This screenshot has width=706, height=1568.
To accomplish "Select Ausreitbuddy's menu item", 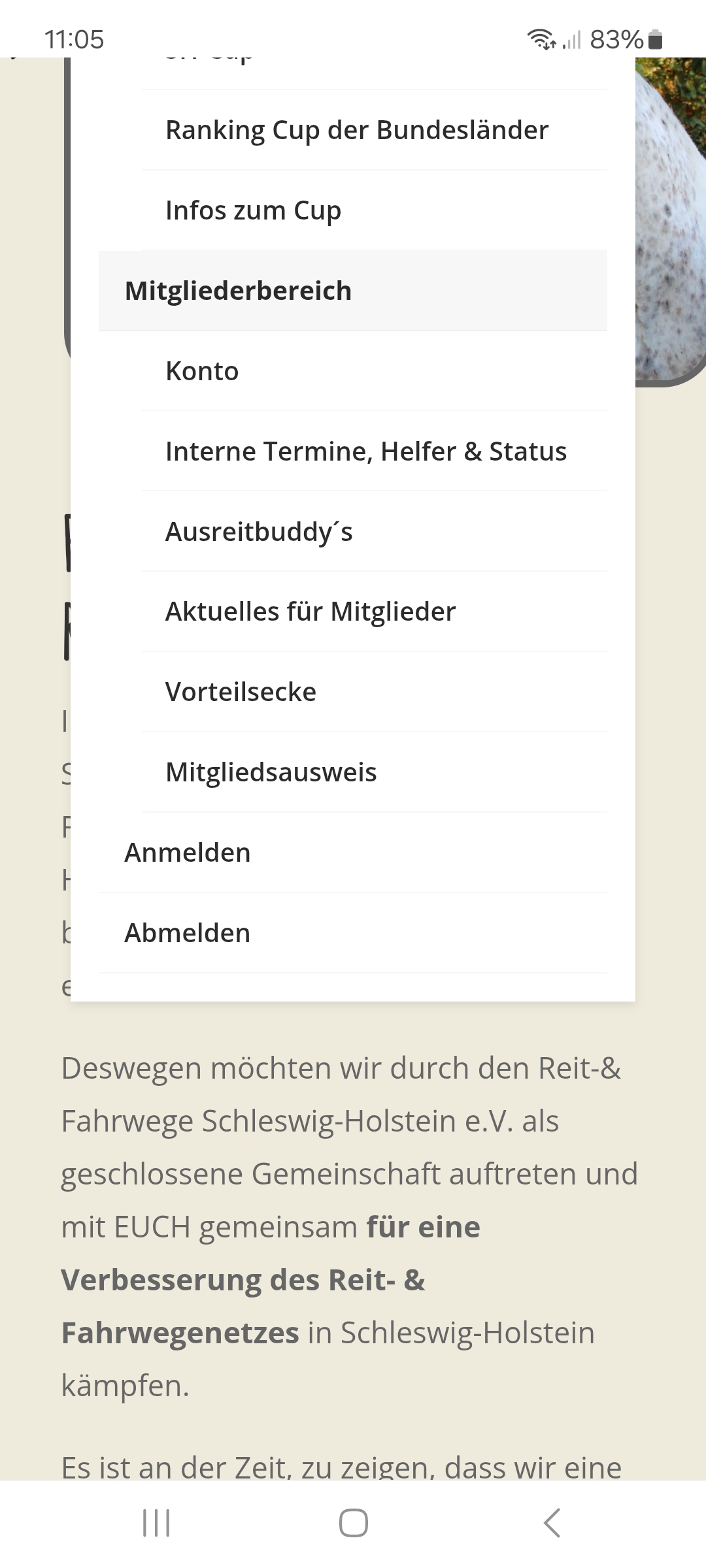I will [259, 532].
